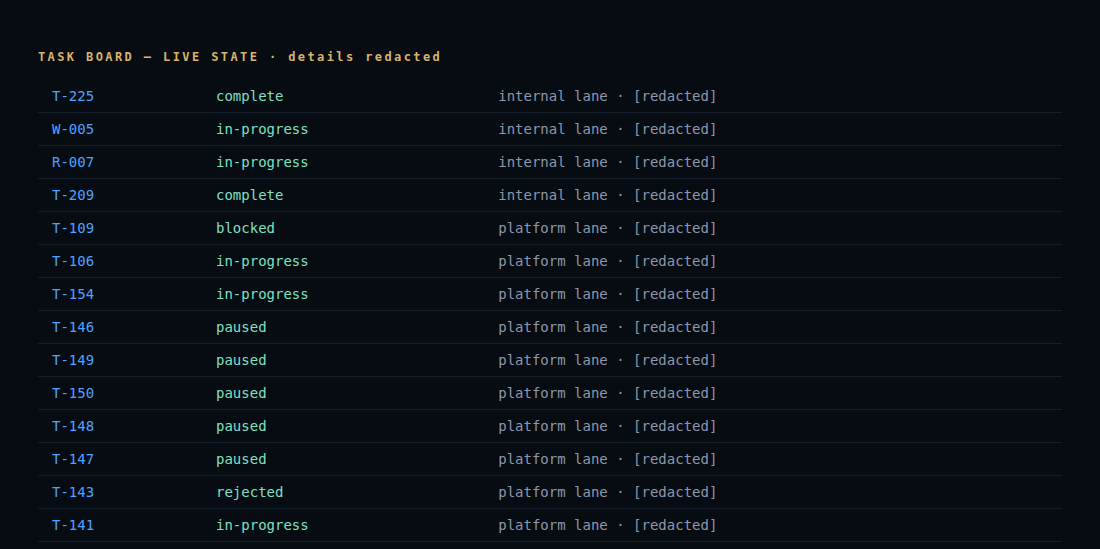Select the W-005 task row ID
This screenshot has width=1100, height=549.
pyautogui.click(x=73, y=129)
